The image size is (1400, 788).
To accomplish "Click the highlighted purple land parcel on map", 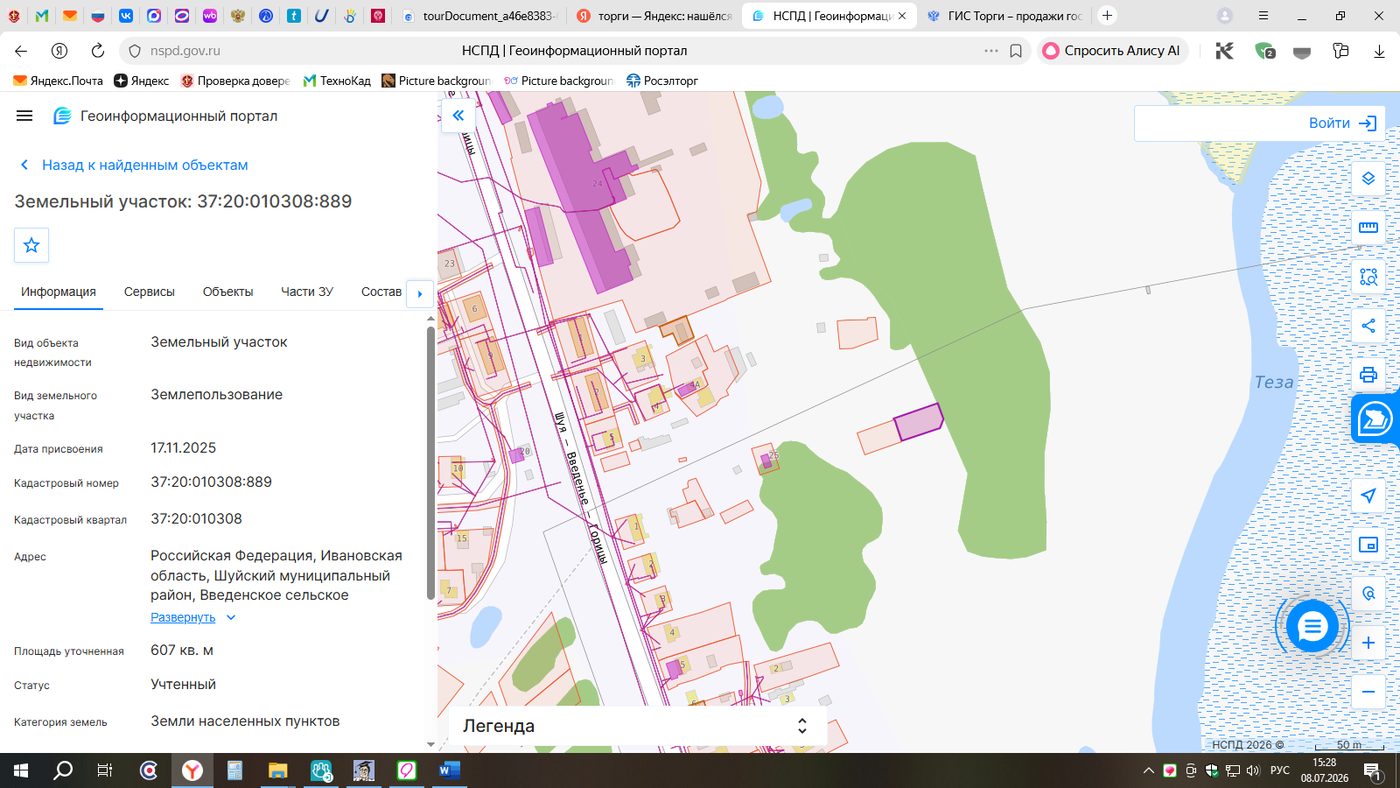I will (918, 422).
